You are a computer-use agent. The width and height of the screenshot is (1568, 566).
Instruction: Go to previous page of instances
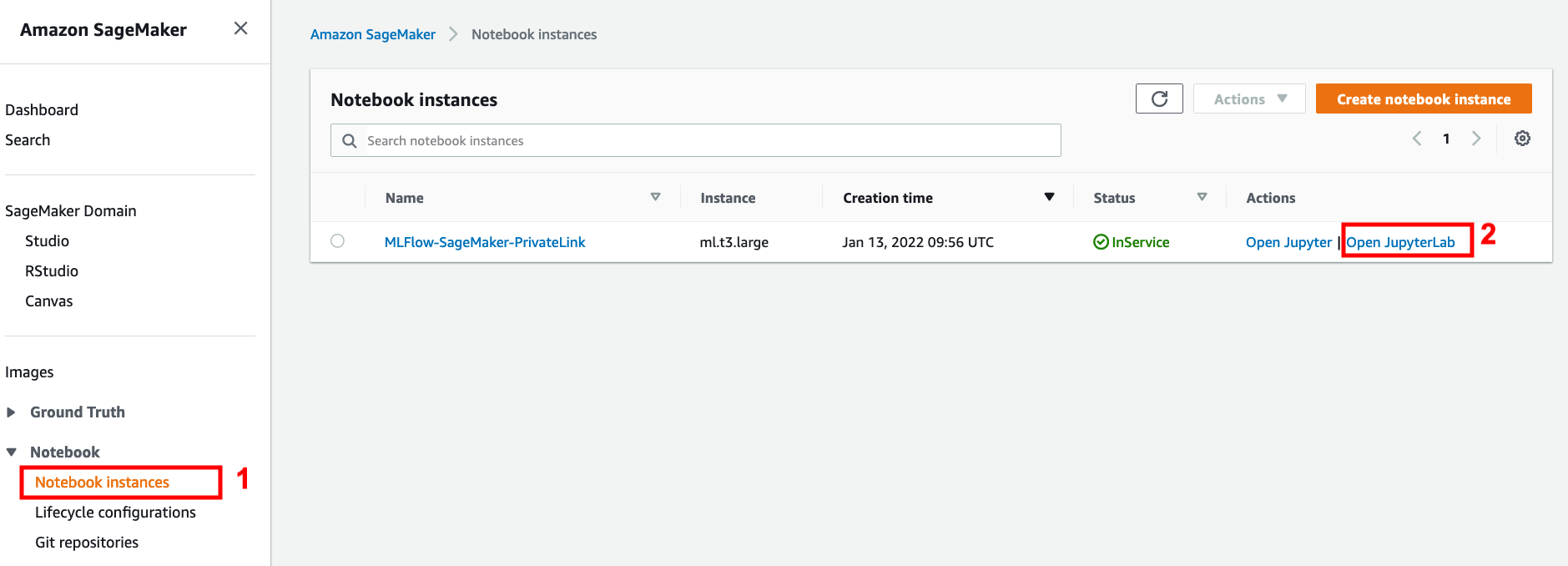click(1416, 139)
